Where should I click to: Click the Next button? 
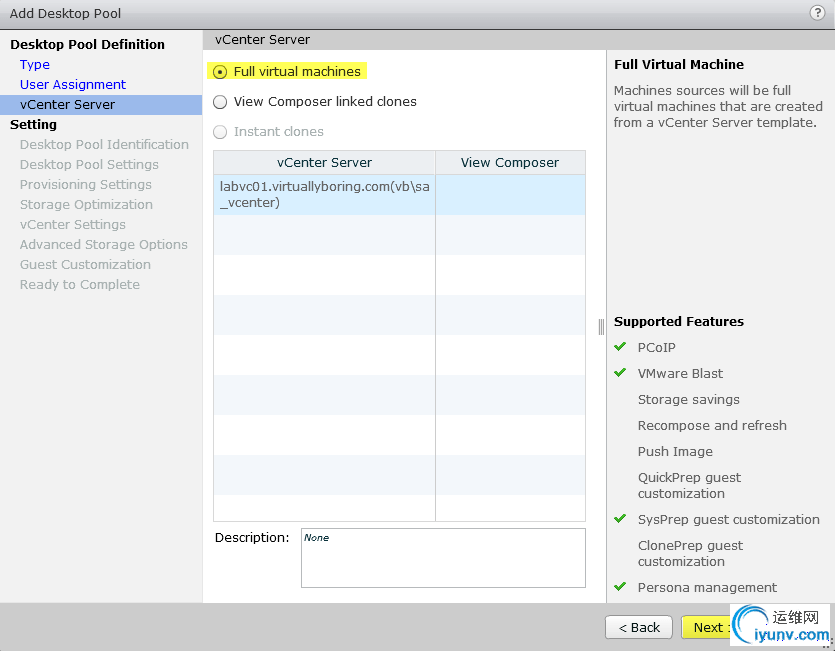click(708, 628)
